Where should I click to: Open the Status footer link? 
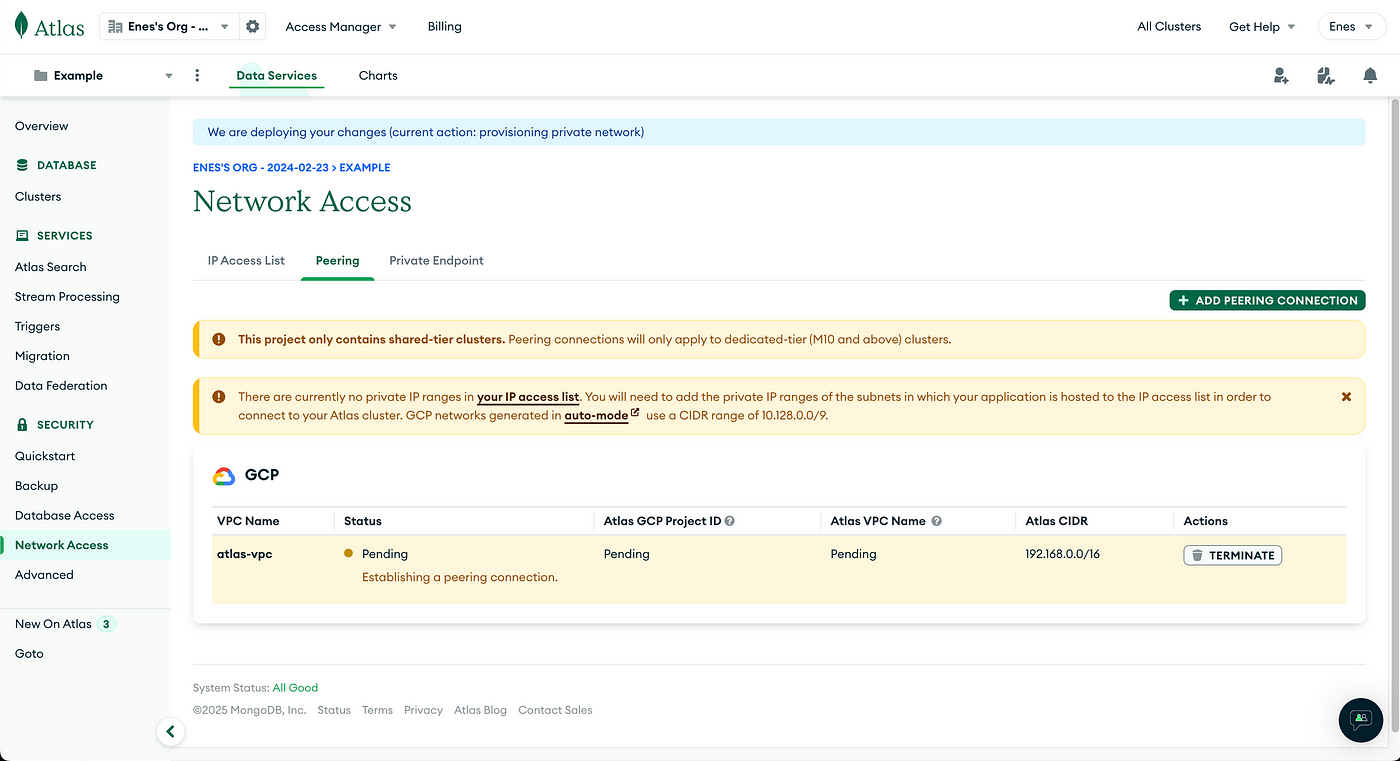coord(334,710)
